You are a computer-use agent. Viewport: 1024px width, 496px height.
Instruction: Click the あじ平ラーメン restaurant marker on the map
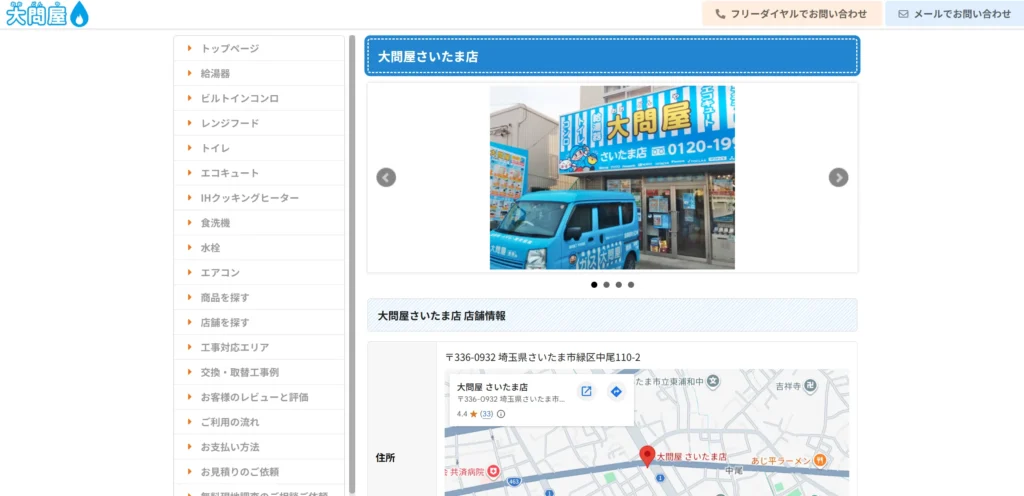pyautogui.click(x=819, y=459)
